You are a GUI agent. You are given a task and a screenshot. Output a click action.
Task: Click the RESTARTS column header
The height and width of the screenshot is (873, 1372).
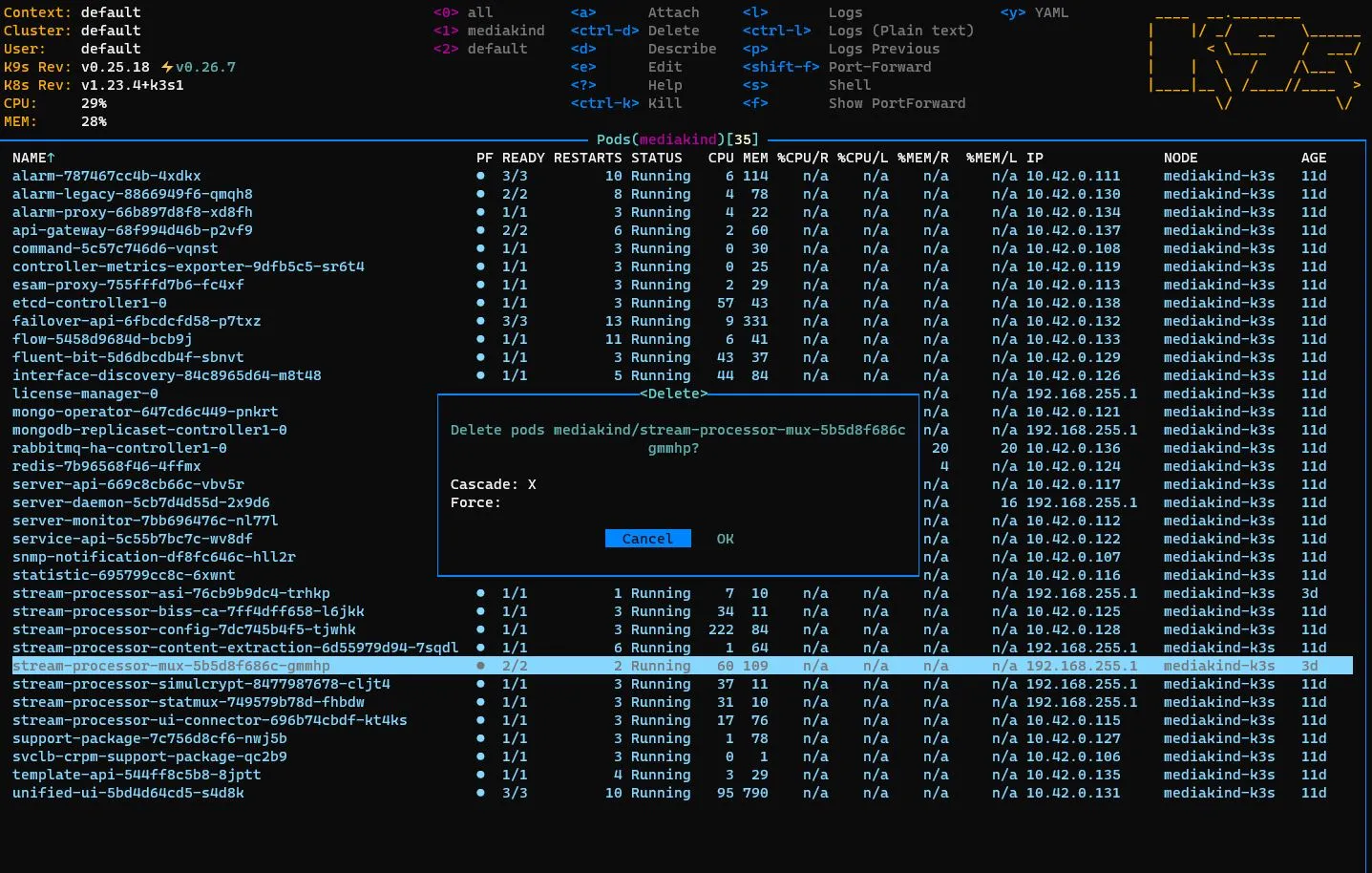pyautogui.click(x=587, y=158)
